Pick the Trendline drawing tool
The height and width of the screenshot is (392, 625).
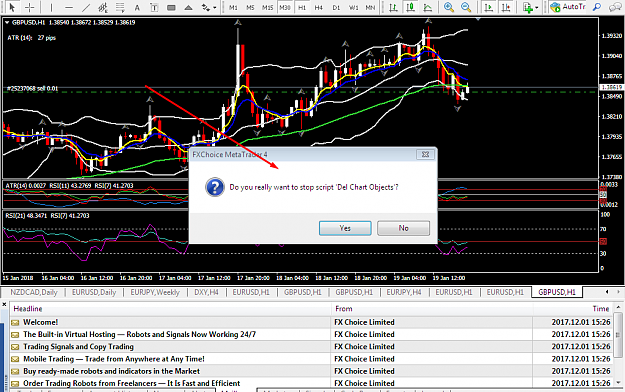point(86,7)
